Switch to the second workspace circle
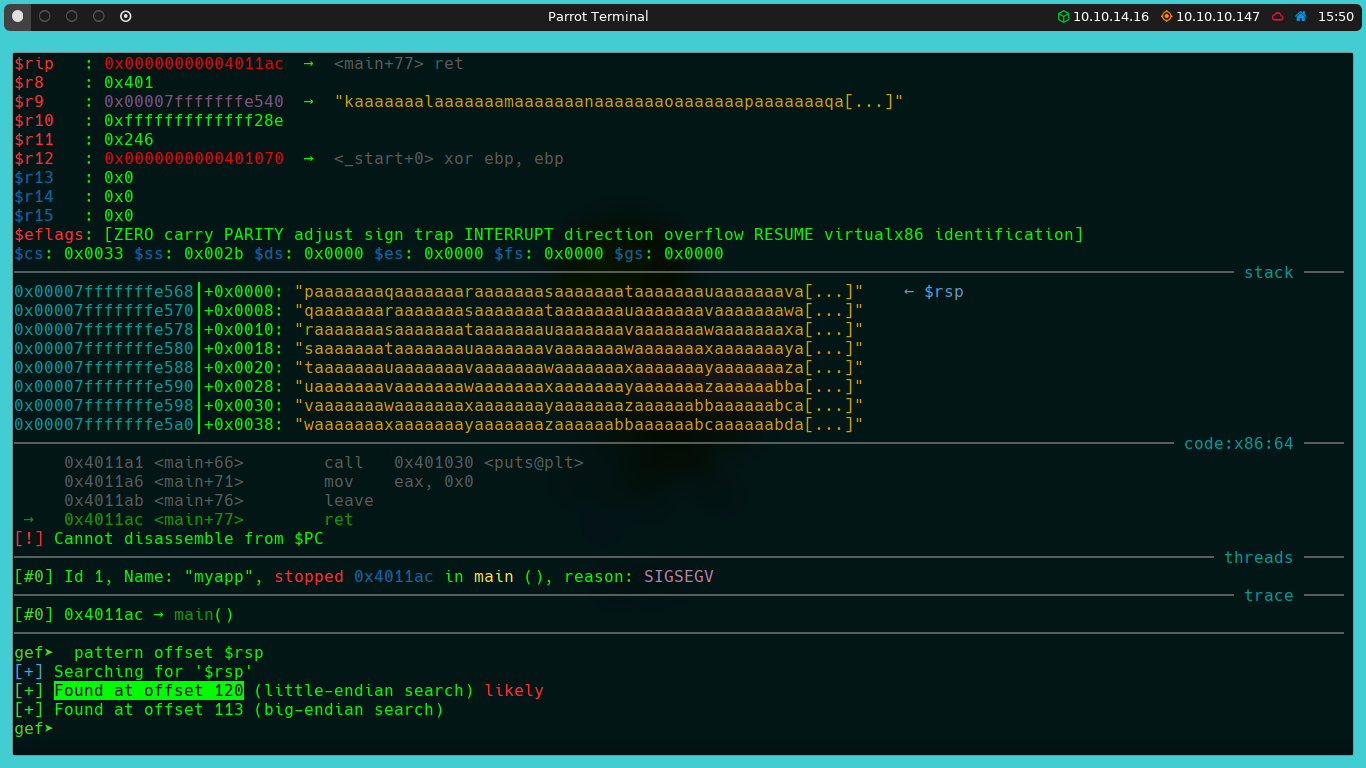This screenshot has height=768, width=1366. pyautogui.click(x=45, y=16)
